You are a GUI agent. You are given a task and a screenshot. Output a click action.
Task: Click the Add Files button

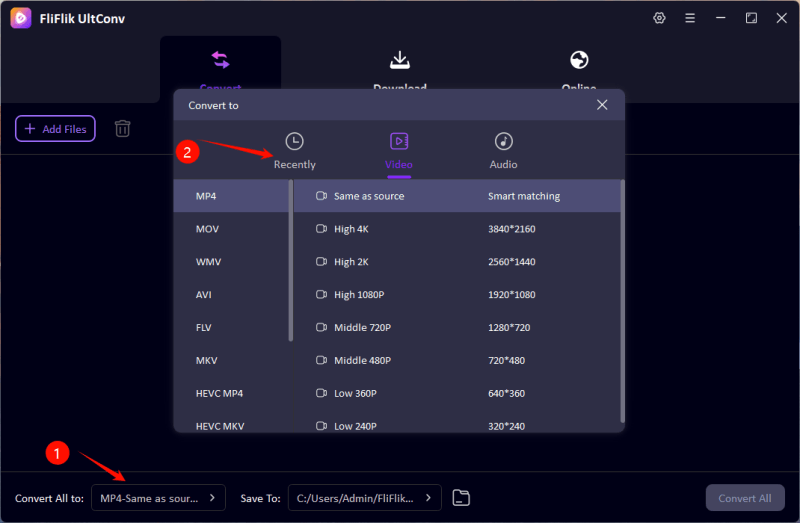(55, 129)
